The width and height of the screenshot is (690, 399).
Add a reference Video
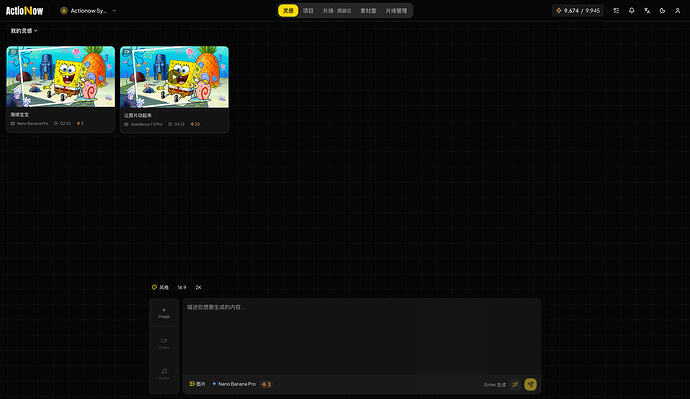coord(164,344)
